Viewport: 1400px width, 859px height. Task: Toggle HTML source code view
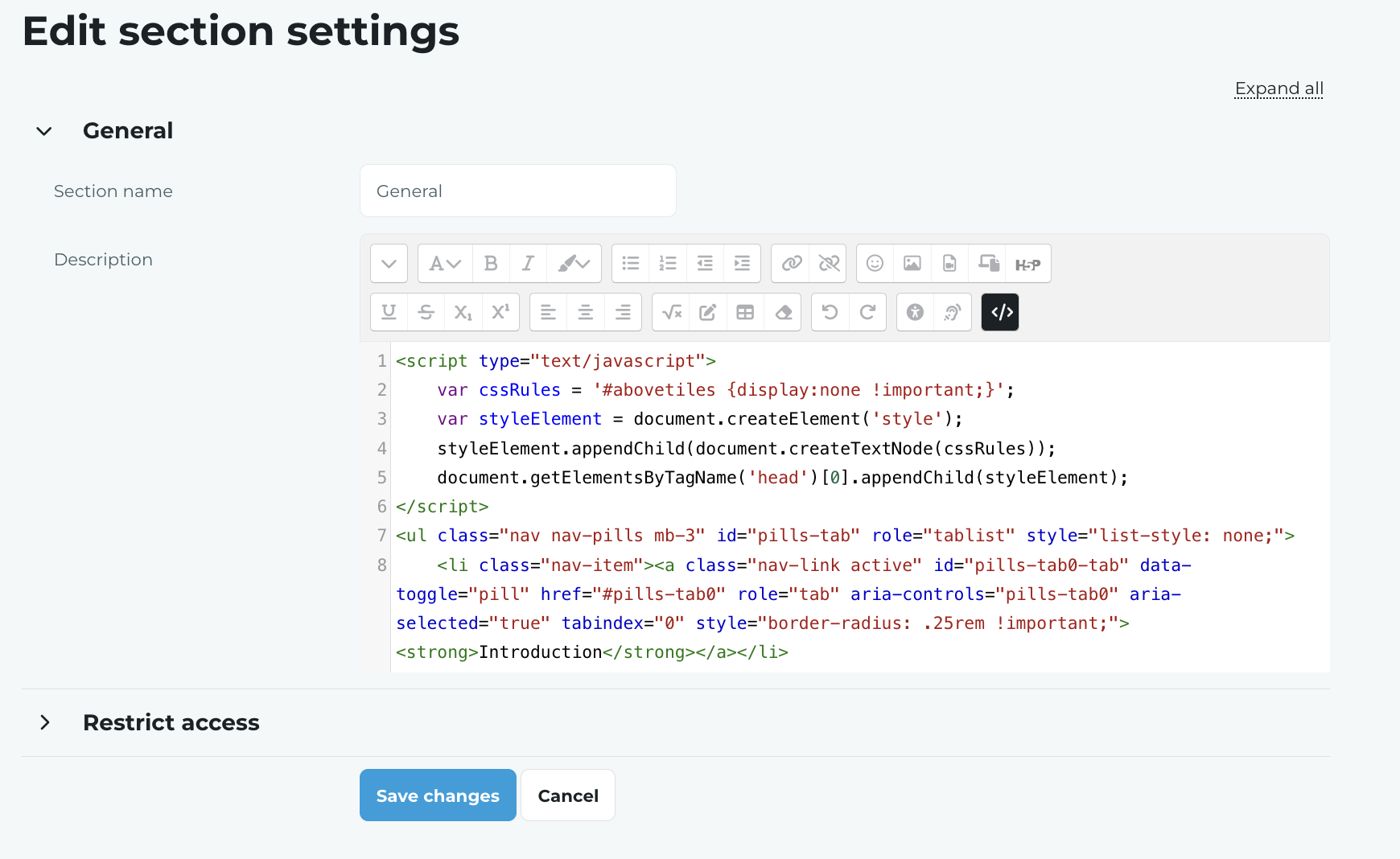pyautogui.click(x=1000, y=312)
